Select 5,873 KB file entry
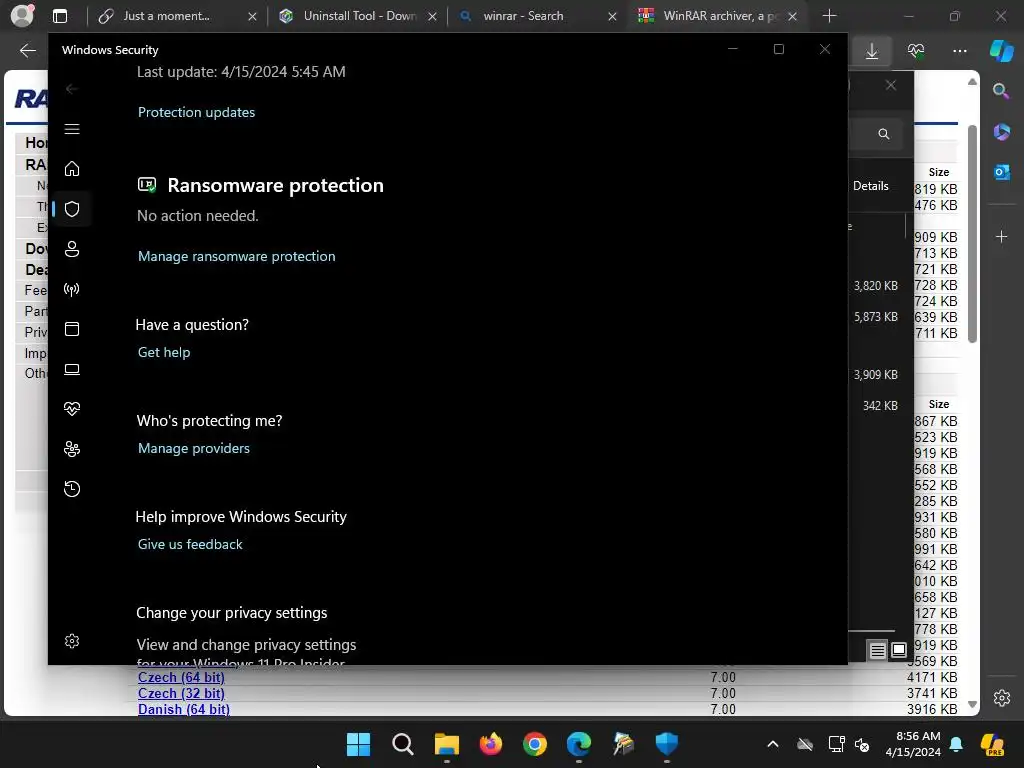The width and height of the screenshot is (1024, 768). 876,317
